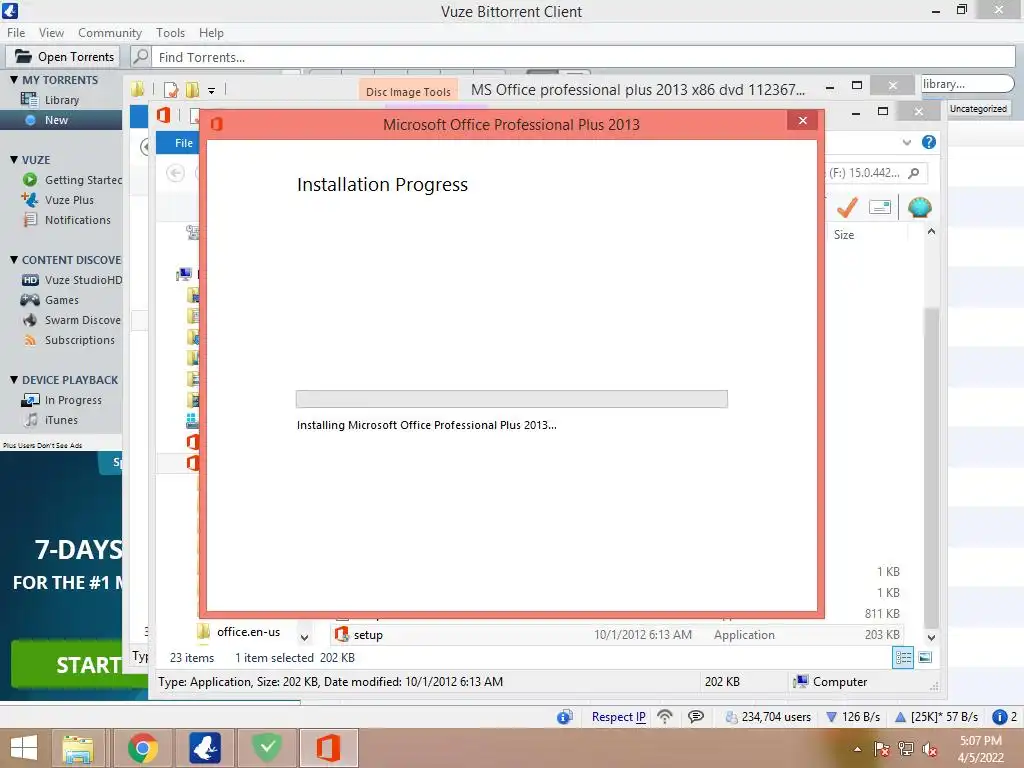
Task: Switch Explorer to large icons view
Action: pos(925,657)
